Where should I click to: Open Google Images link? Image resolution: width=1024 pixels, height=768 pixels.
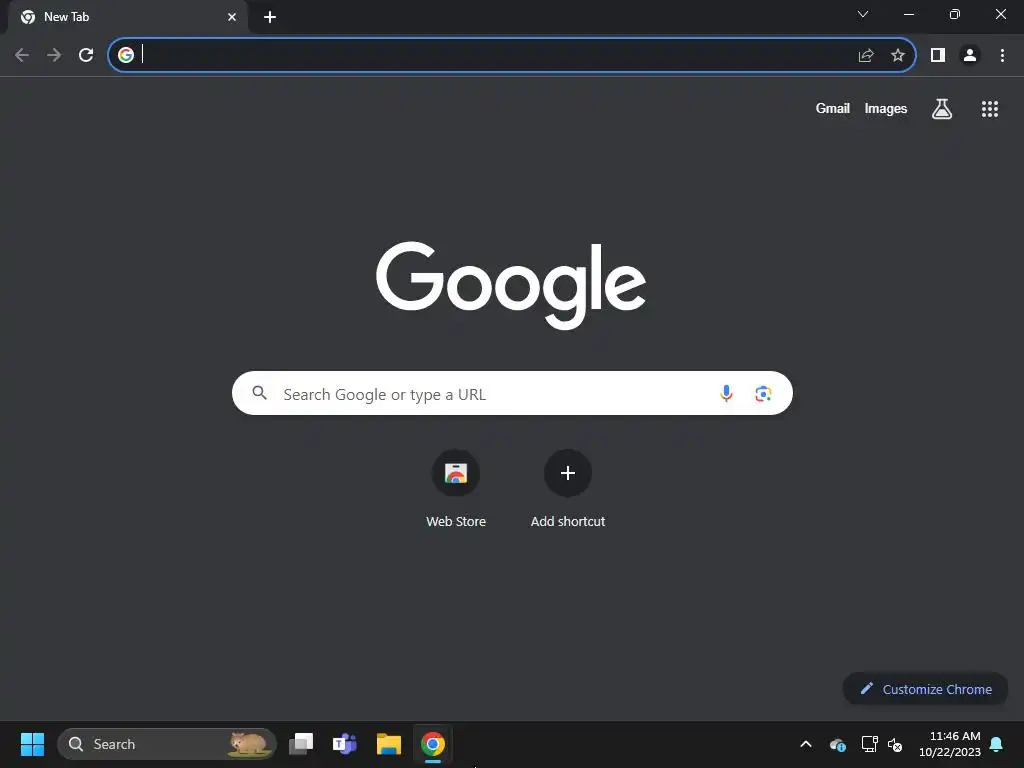coord(886,108)
